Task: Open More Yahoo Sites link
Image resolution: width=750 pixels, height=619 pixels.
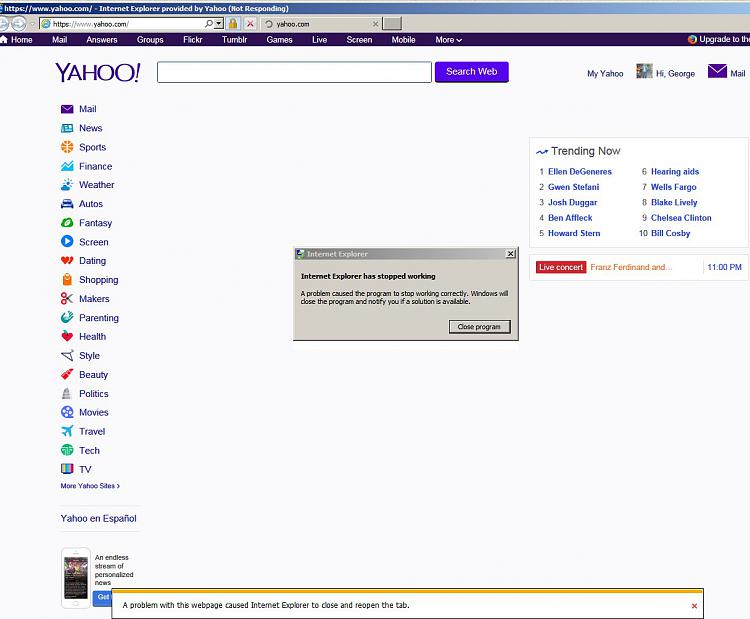Action: [x=90, y=486]
